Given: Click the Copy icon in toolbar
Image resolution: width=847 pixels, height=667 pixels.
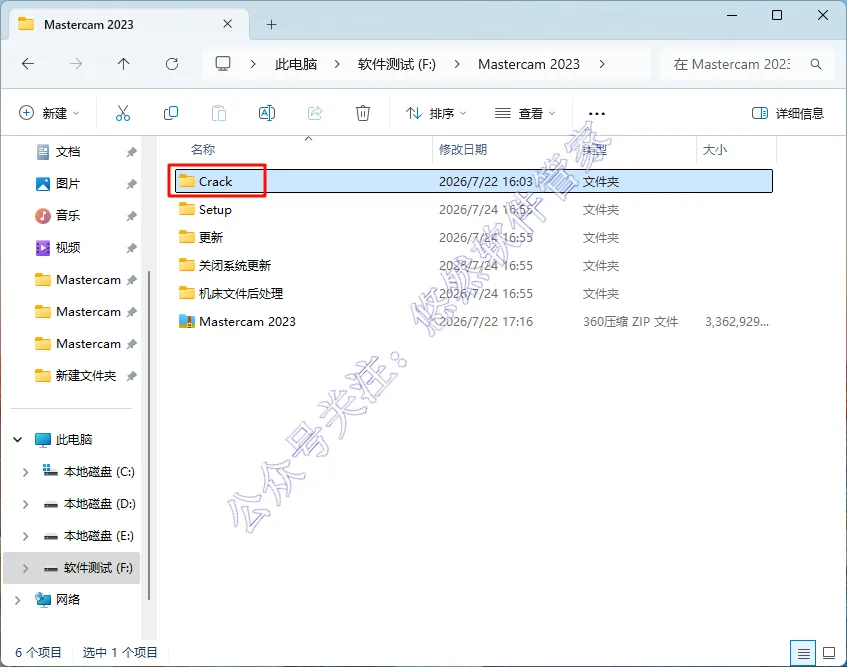Looking at the screenshot, I should coord(171,113).
